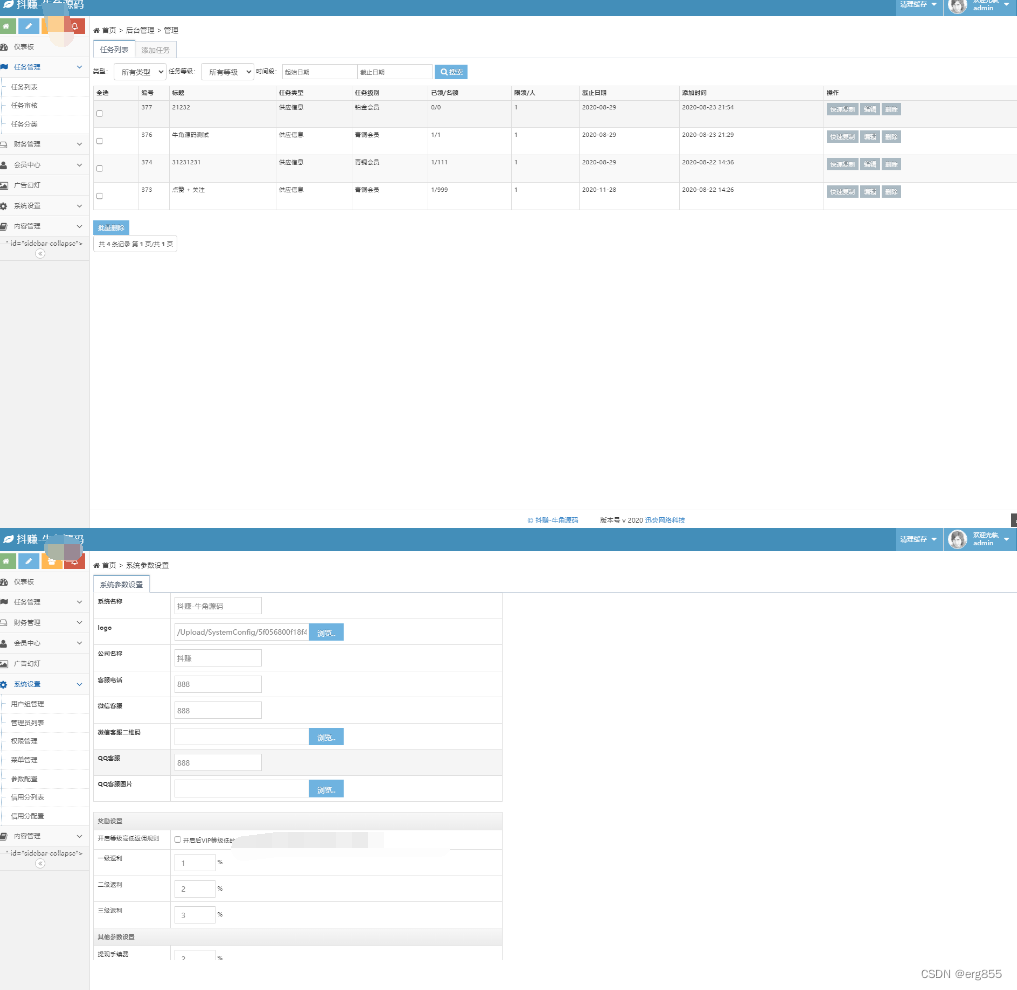Switch to the 添加任务 tab

156,49
